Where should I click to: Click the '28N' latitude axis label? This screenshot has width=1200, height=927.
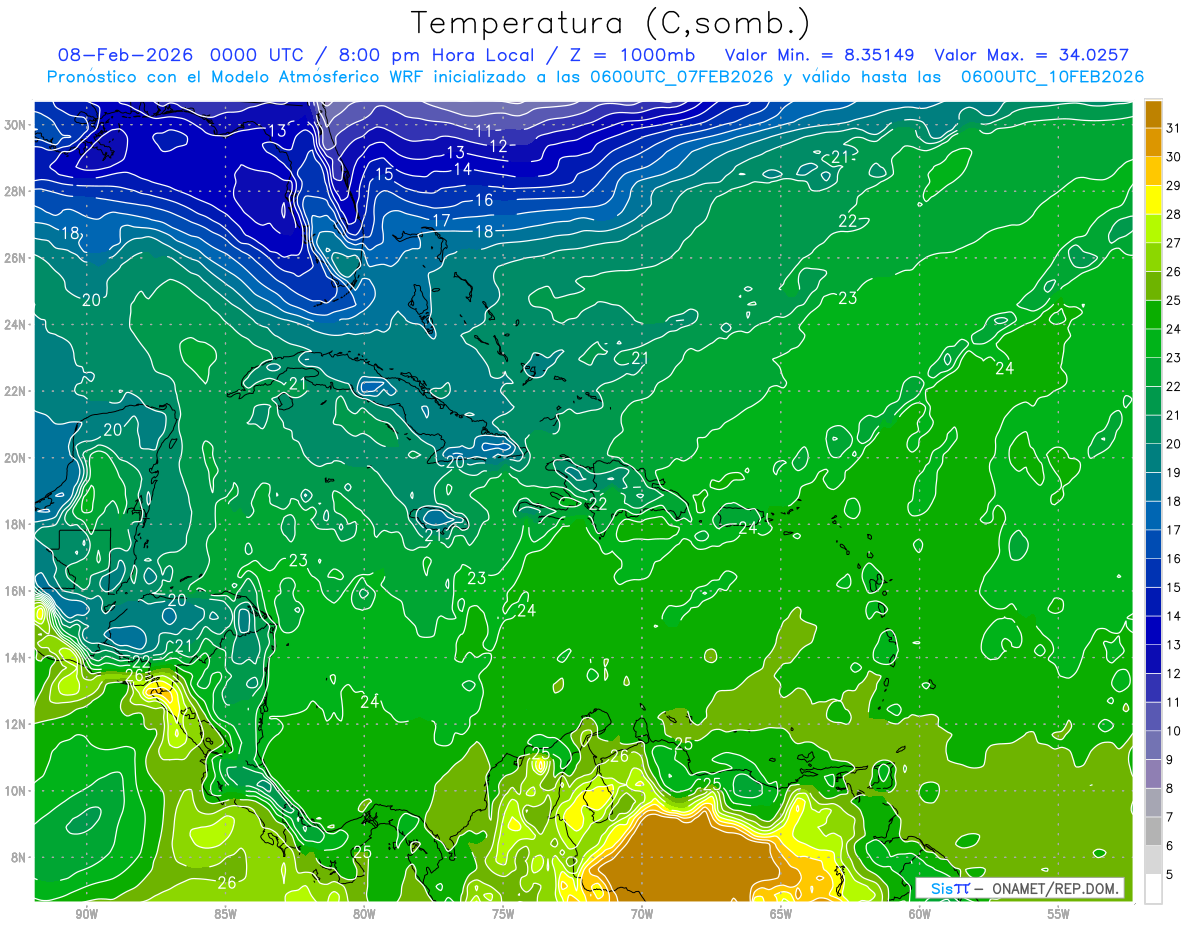(x=16, y=191)
